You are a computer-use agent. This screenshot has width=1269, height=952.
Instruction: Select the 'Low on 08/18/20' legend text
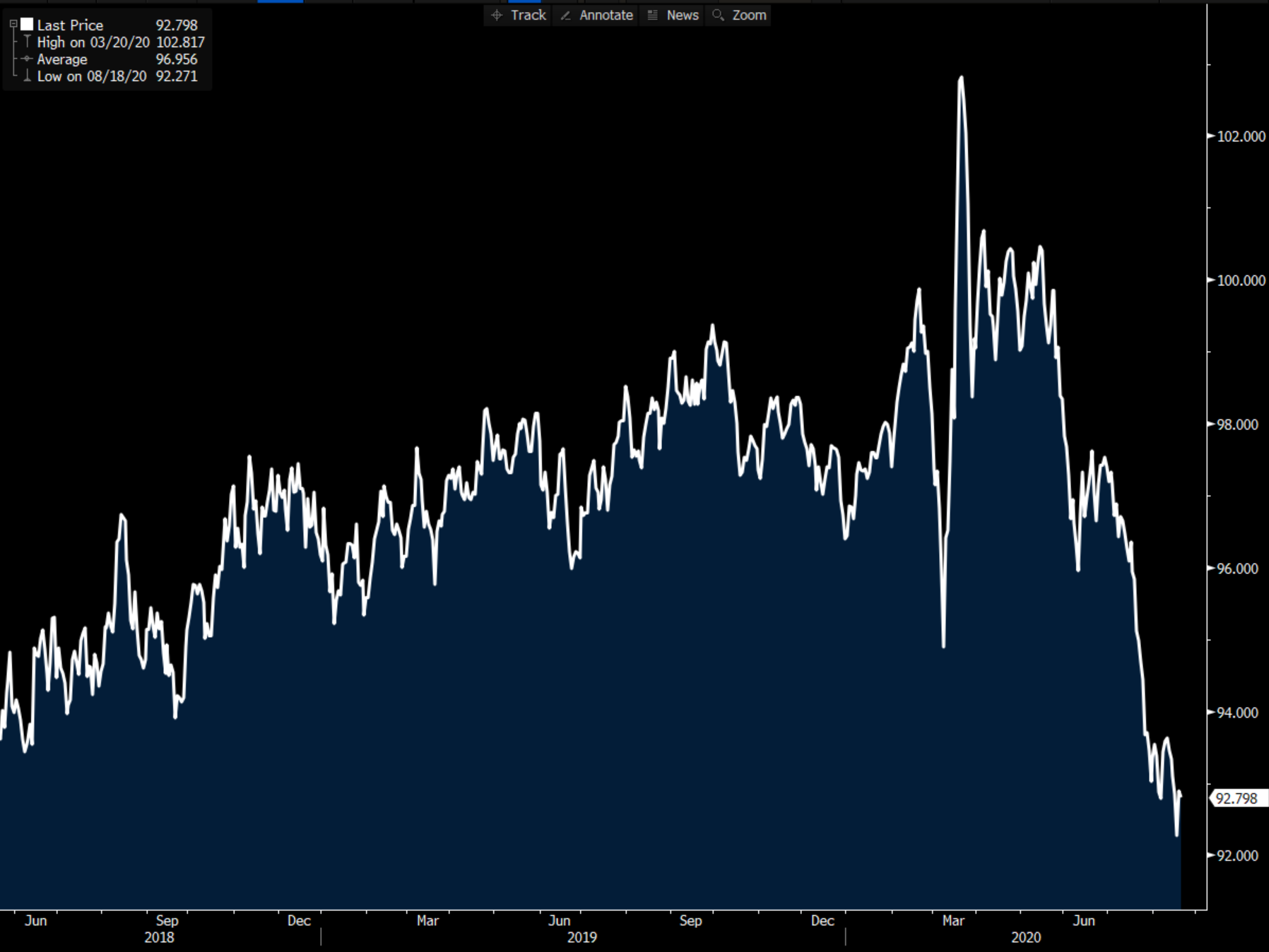point(92,76)
